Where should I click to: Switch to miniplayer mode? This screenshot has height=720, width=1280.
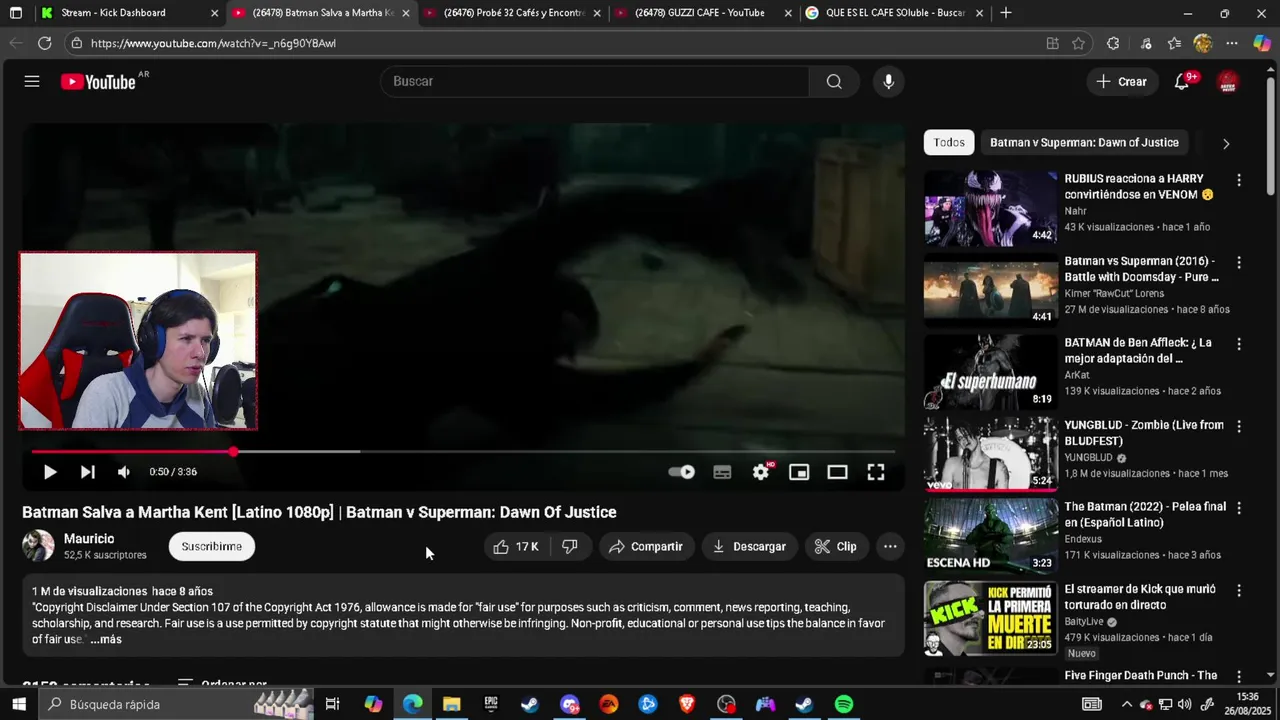click(799, 472)
